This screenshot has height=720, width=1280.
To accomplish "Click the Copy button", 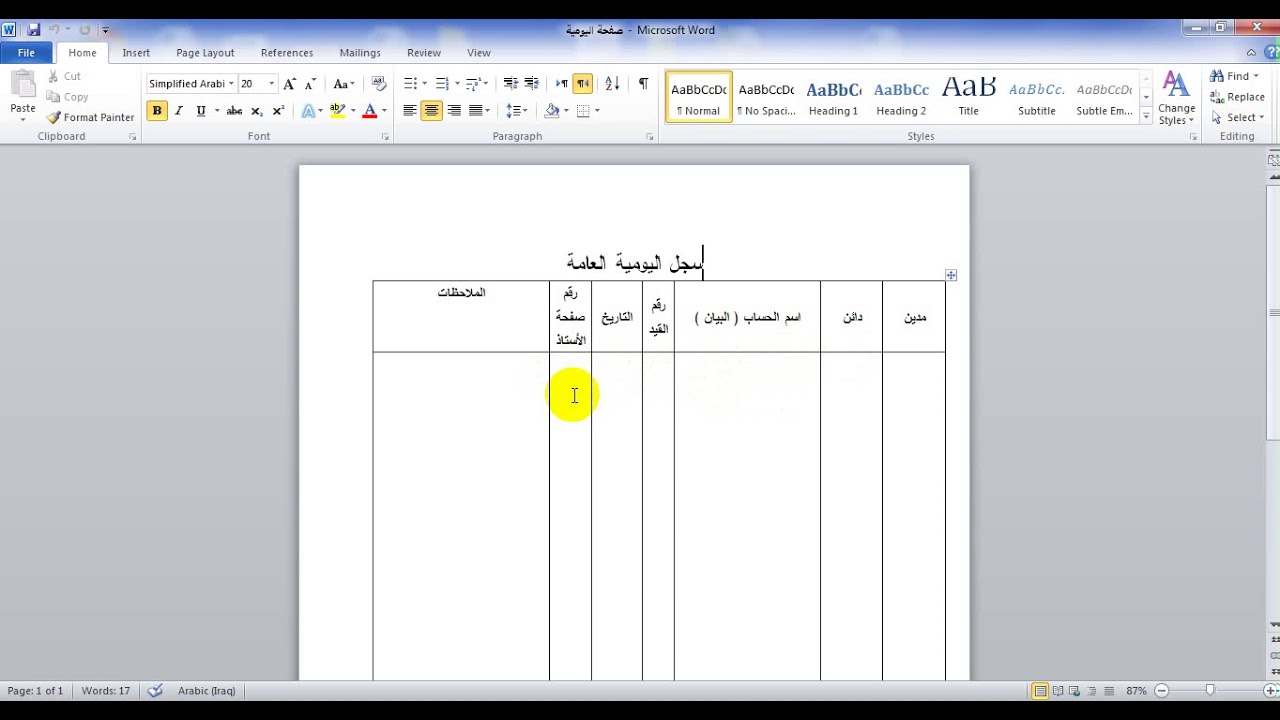I will (x=67, y=97).
